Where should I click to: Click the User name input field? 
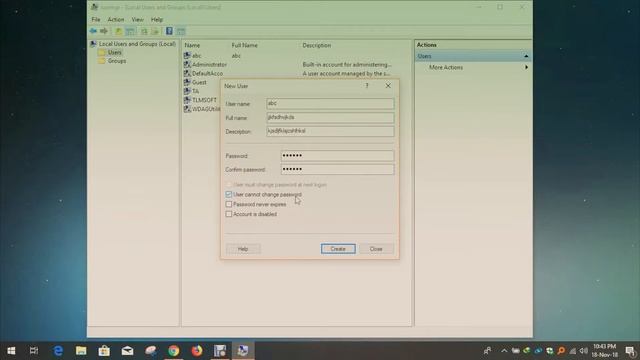pos(330,103)
